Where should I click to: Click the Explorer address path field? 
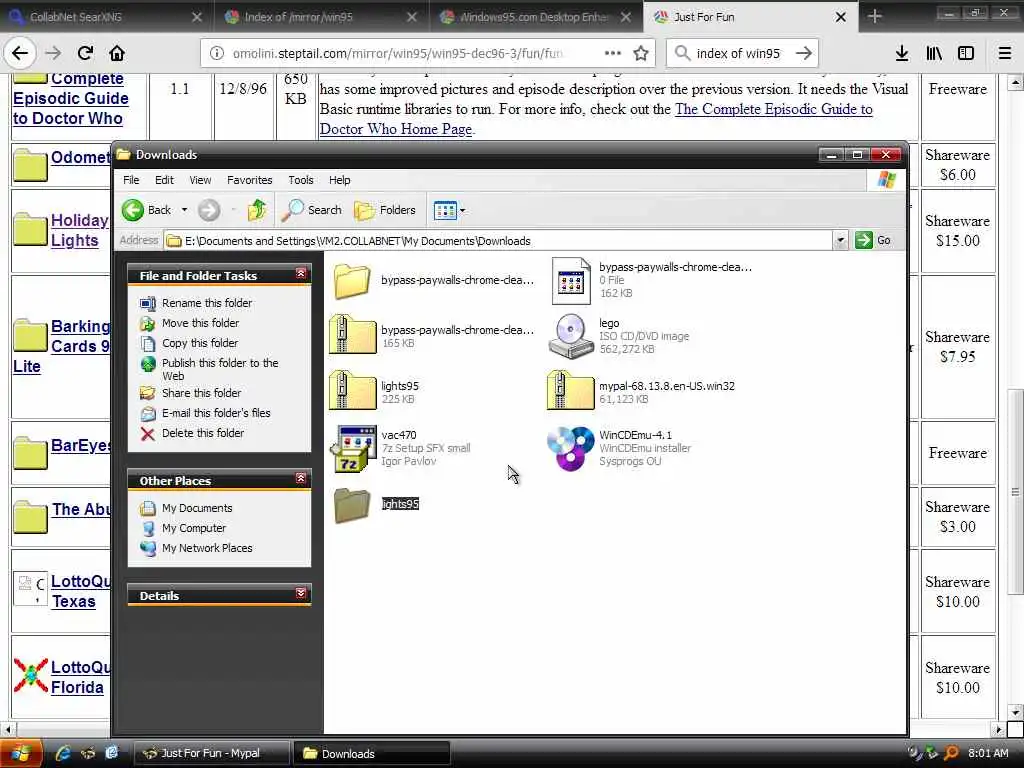[499, 241]
